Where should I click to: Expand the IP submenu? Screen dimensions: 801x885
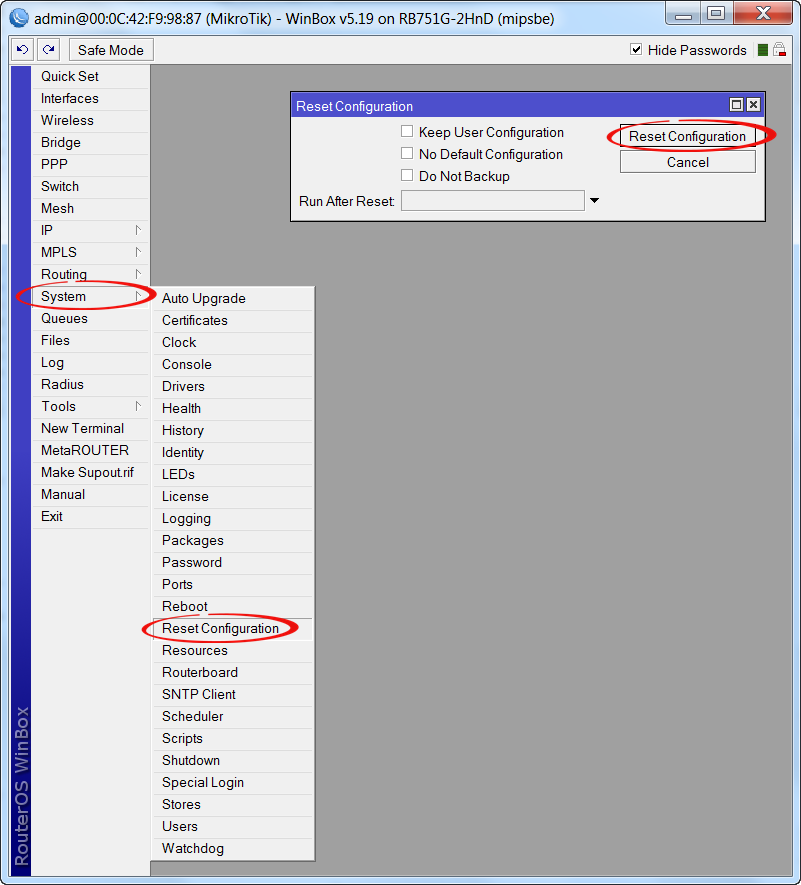(90, 230)
